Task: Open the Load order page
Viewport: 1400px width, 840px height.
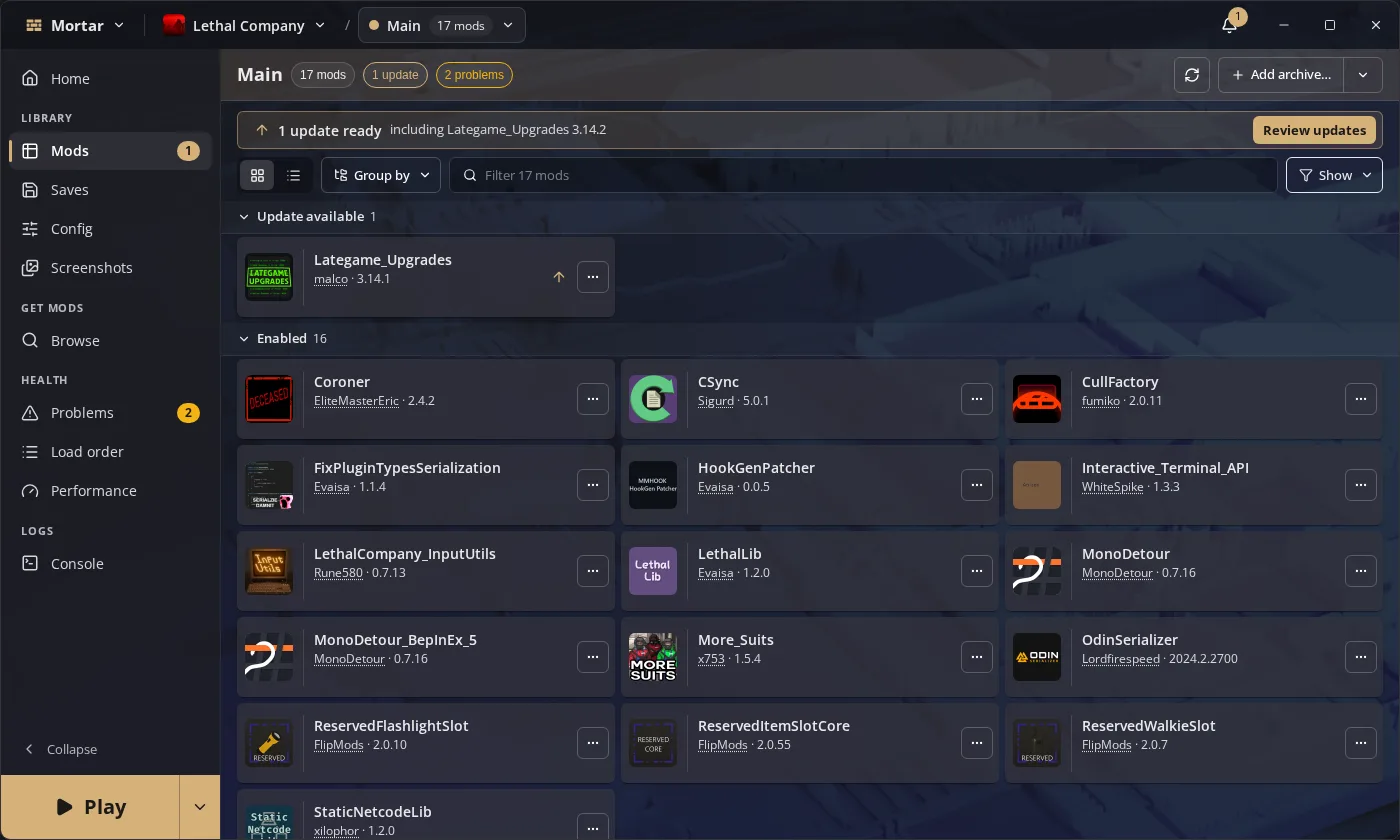Action: [x=110, y=452]
